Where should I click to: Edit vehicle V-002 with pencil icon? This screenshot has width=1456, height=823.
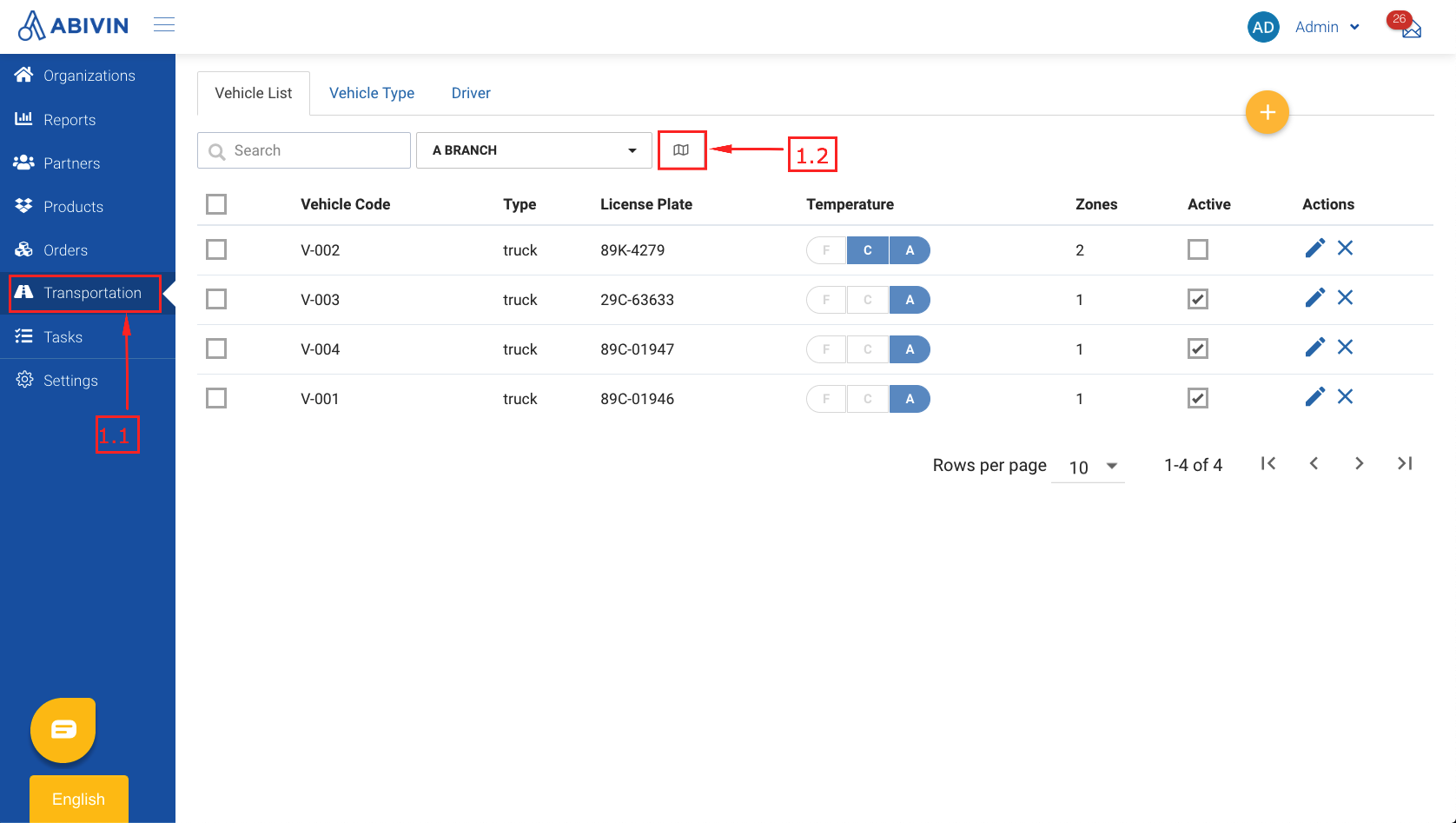pos(1314,249)
